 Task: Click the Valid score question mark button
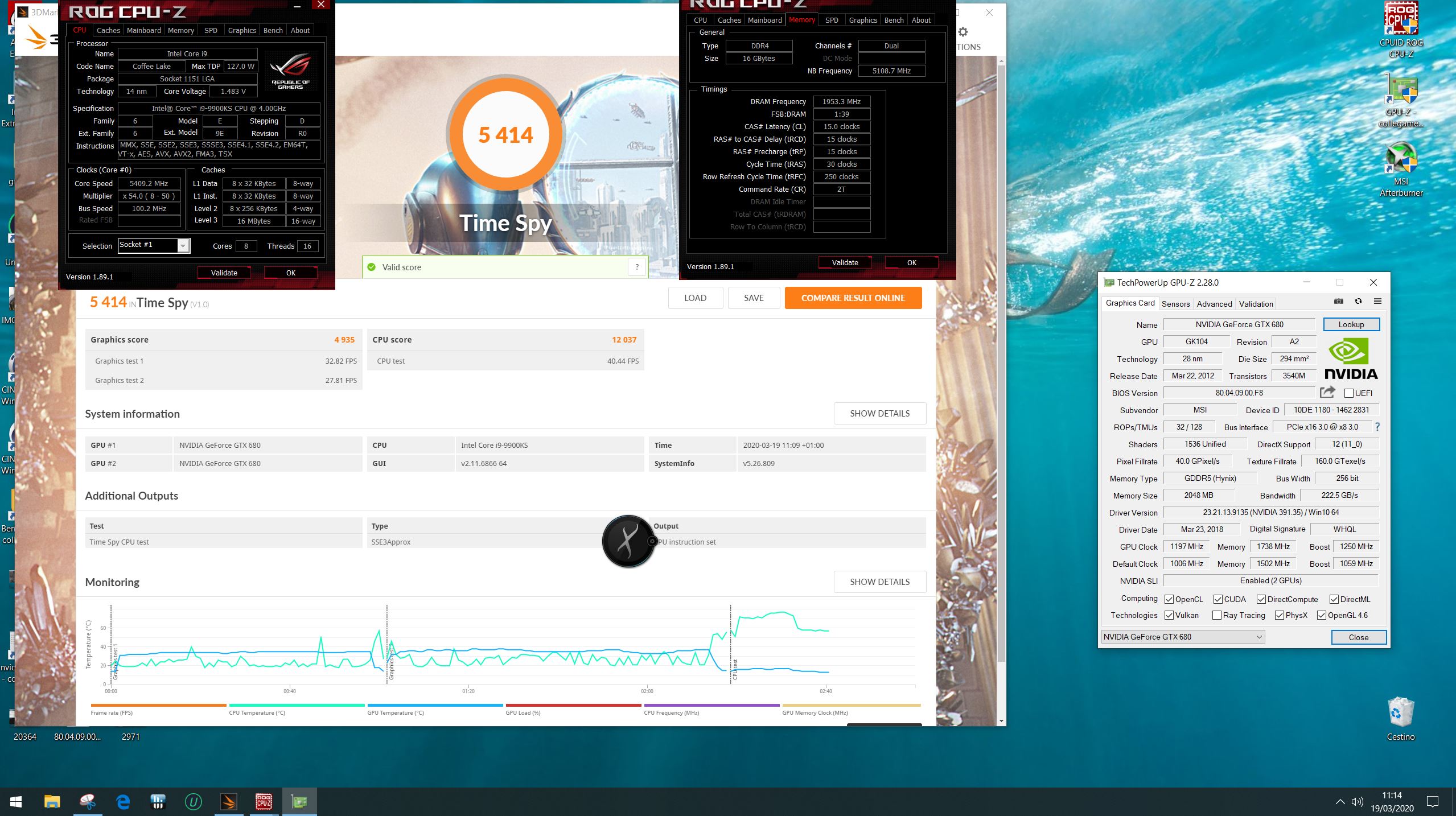[637, 267]
